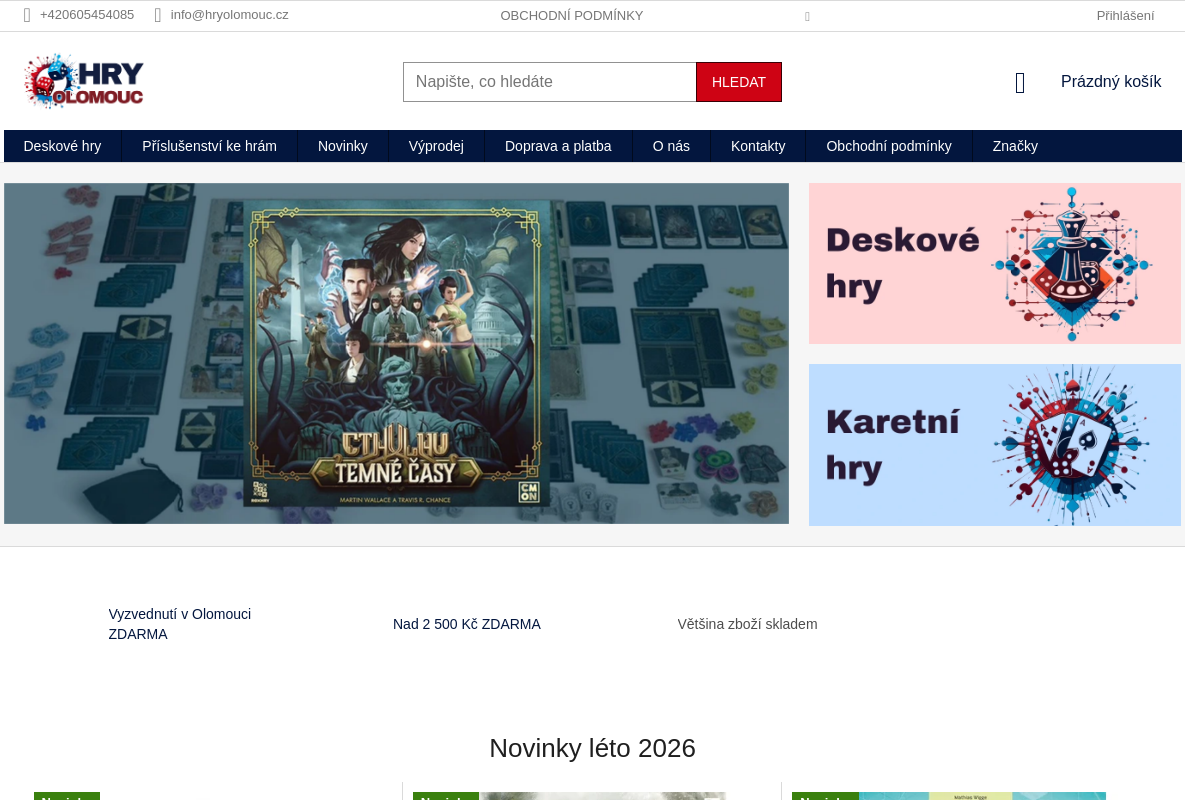Screen dimensions: 1200x800
Task: Click the Přihlášení login link
Action: pos(1125,16)
